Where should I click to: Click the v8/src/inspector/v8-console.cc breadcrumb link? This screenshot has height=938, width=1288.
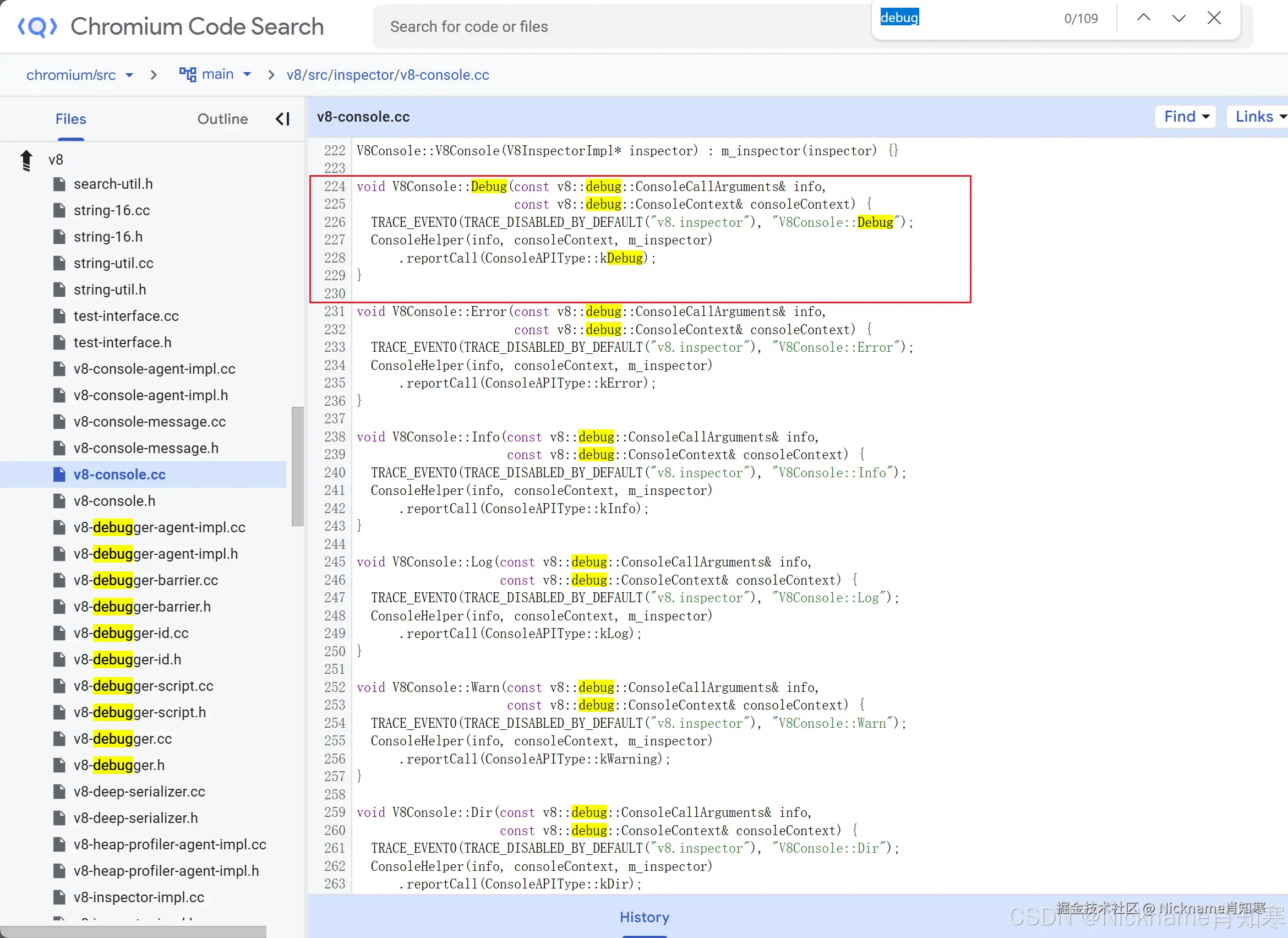point(388,75)
